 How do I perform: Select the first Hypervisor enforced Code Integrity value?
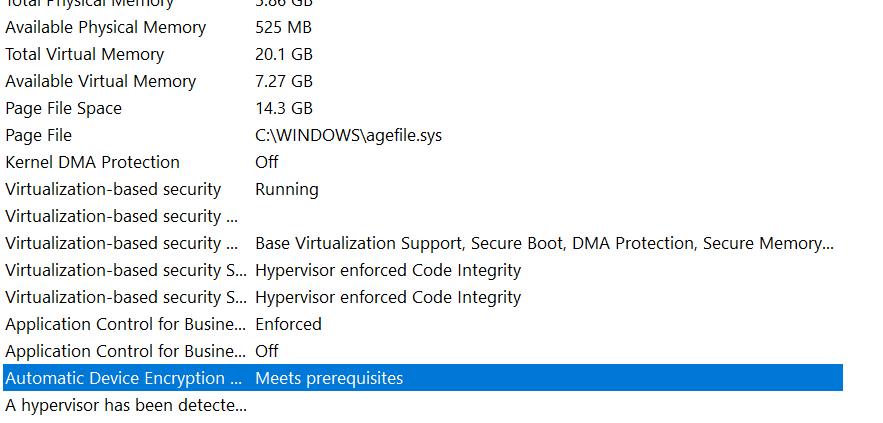click(388, 270)
